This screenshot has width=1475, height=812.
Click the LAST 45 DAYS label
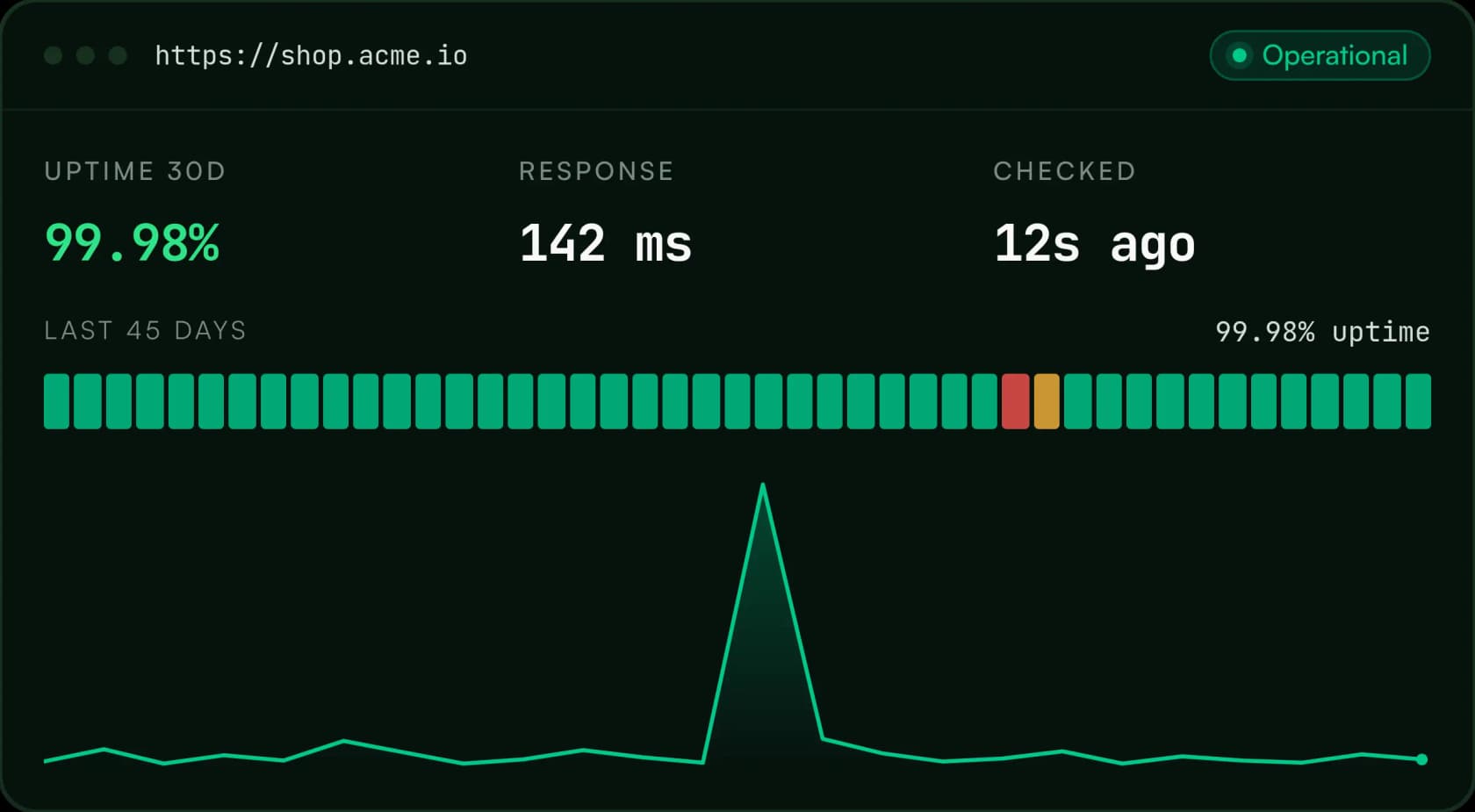click(x=145, y=330)
